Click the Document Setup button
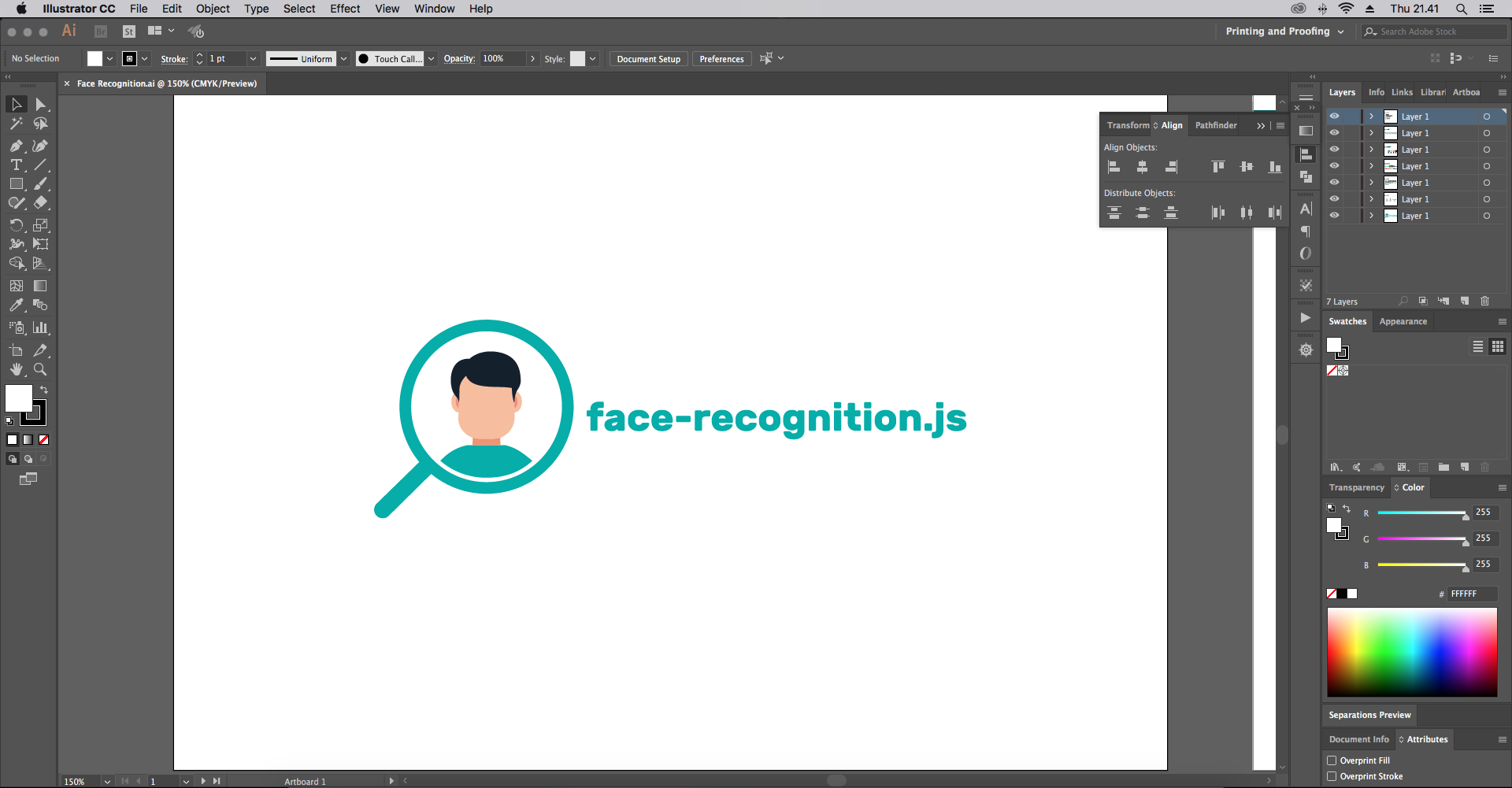This screenshot has width=1512, height=788. tap(648, 59)
